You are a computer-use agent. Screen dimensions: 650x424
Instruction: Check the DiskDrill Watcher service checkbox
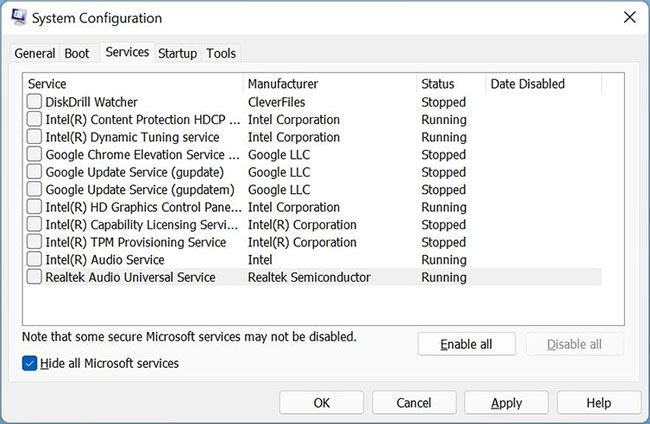click(x=35, y=102)
